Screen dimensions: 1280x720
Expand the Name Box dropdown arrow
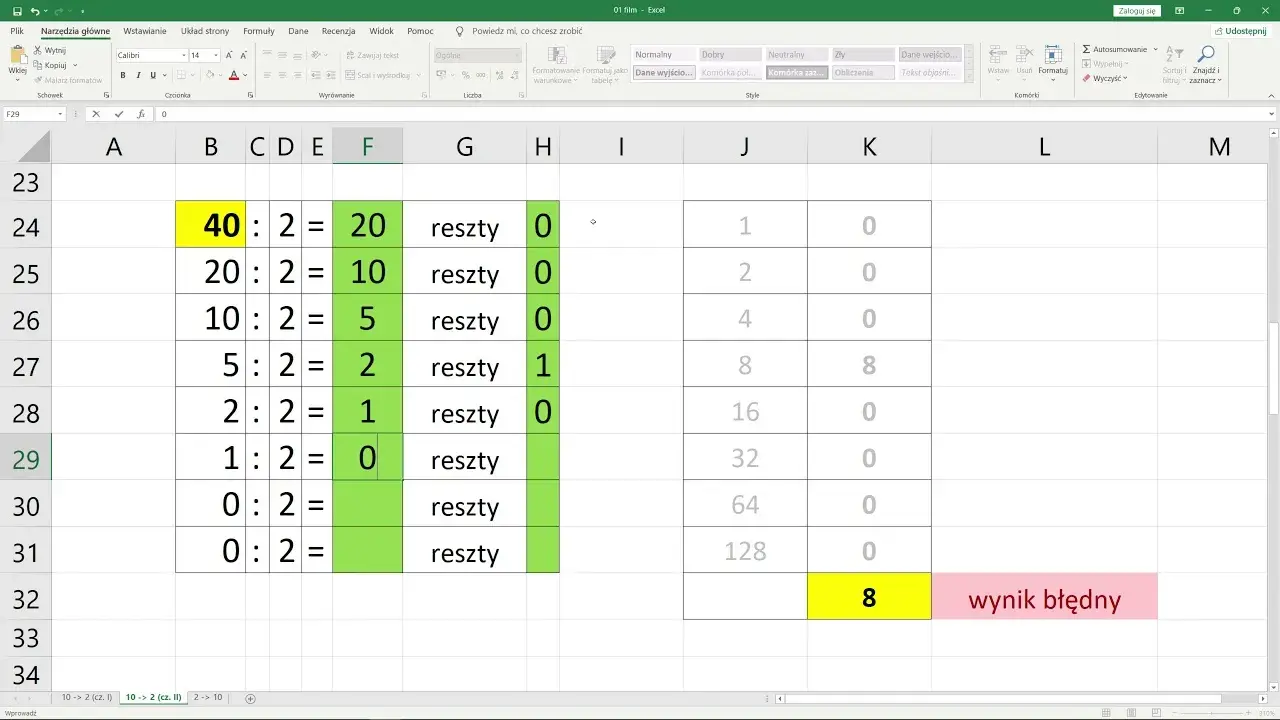(x=60, y=114)
